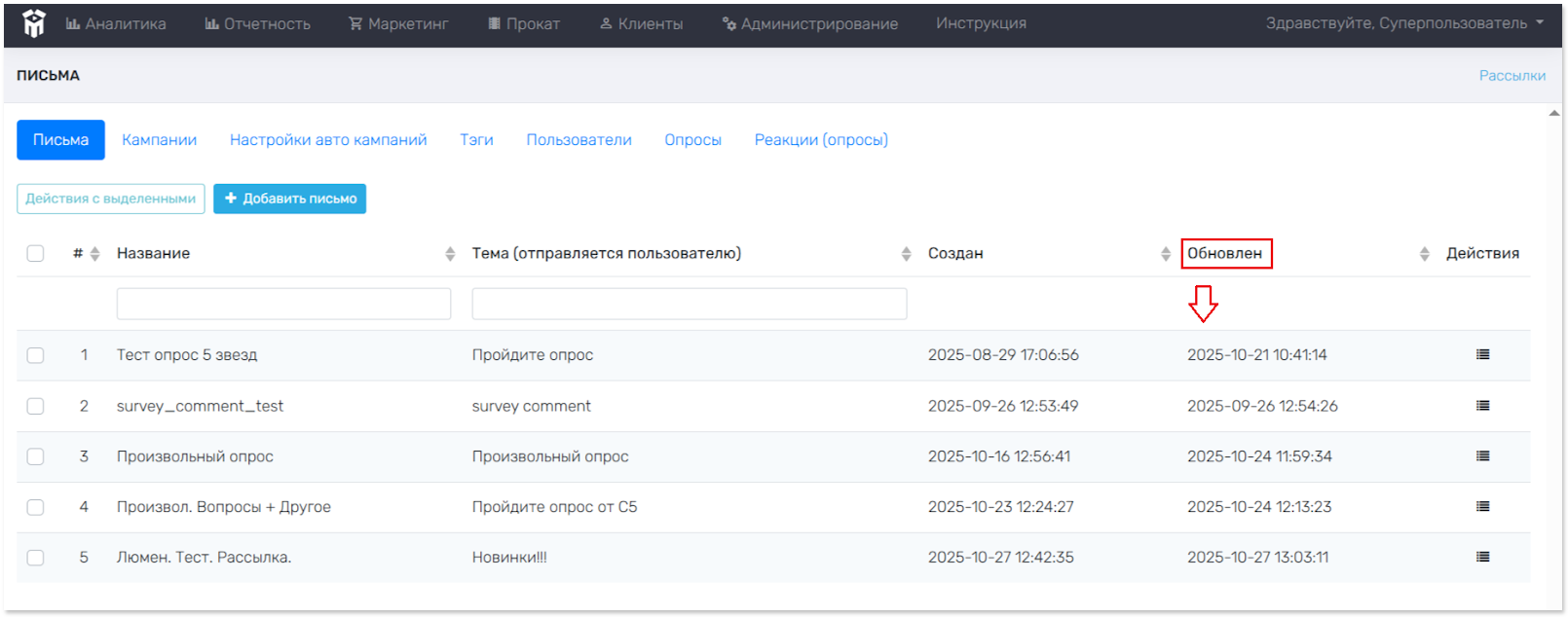Open actions menu icon for row 1
The height and width of the screenshot is (617, 1568).
[x=1482, y=355]
